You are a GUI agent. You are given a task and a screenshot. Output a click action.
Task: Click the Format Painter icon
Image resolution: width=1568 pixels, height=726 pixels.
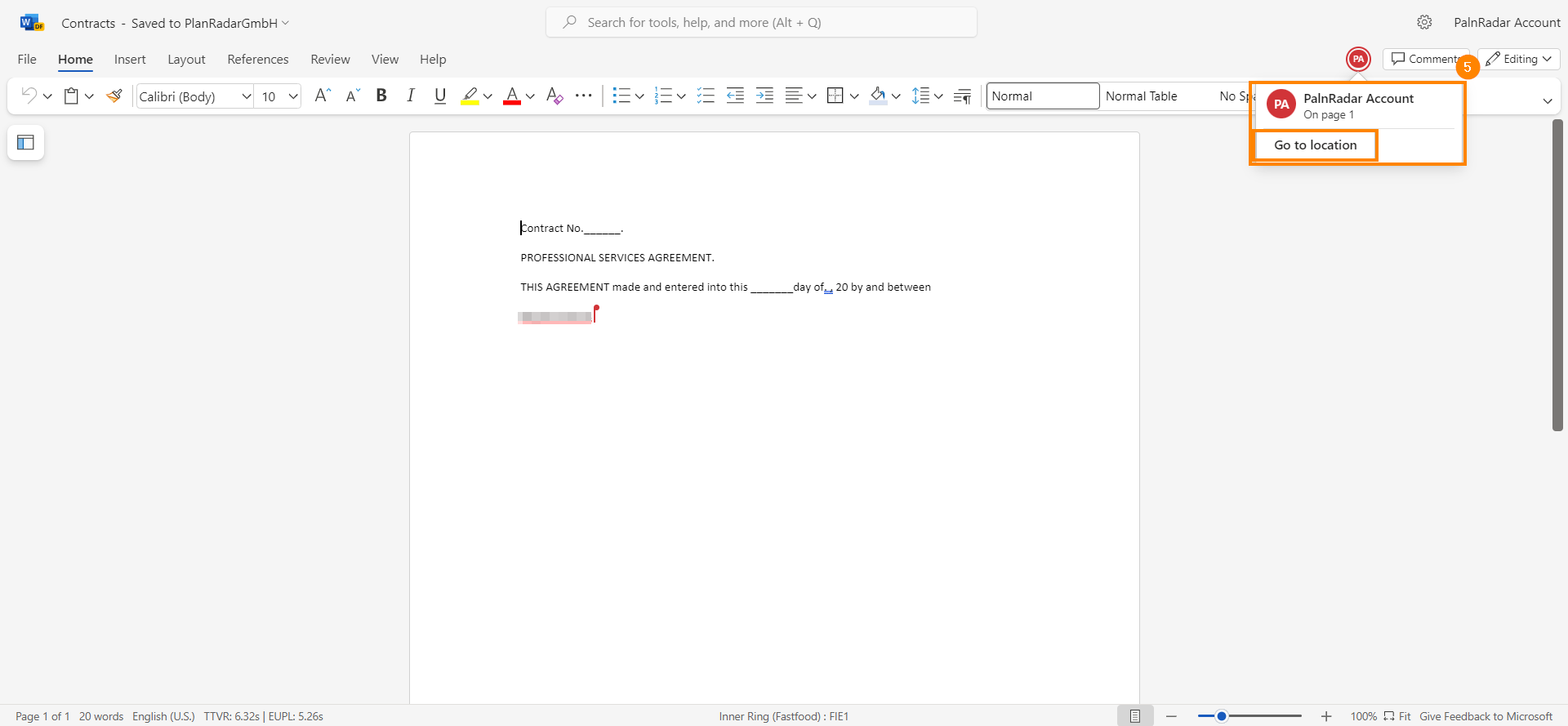click(x=114, y=96)
